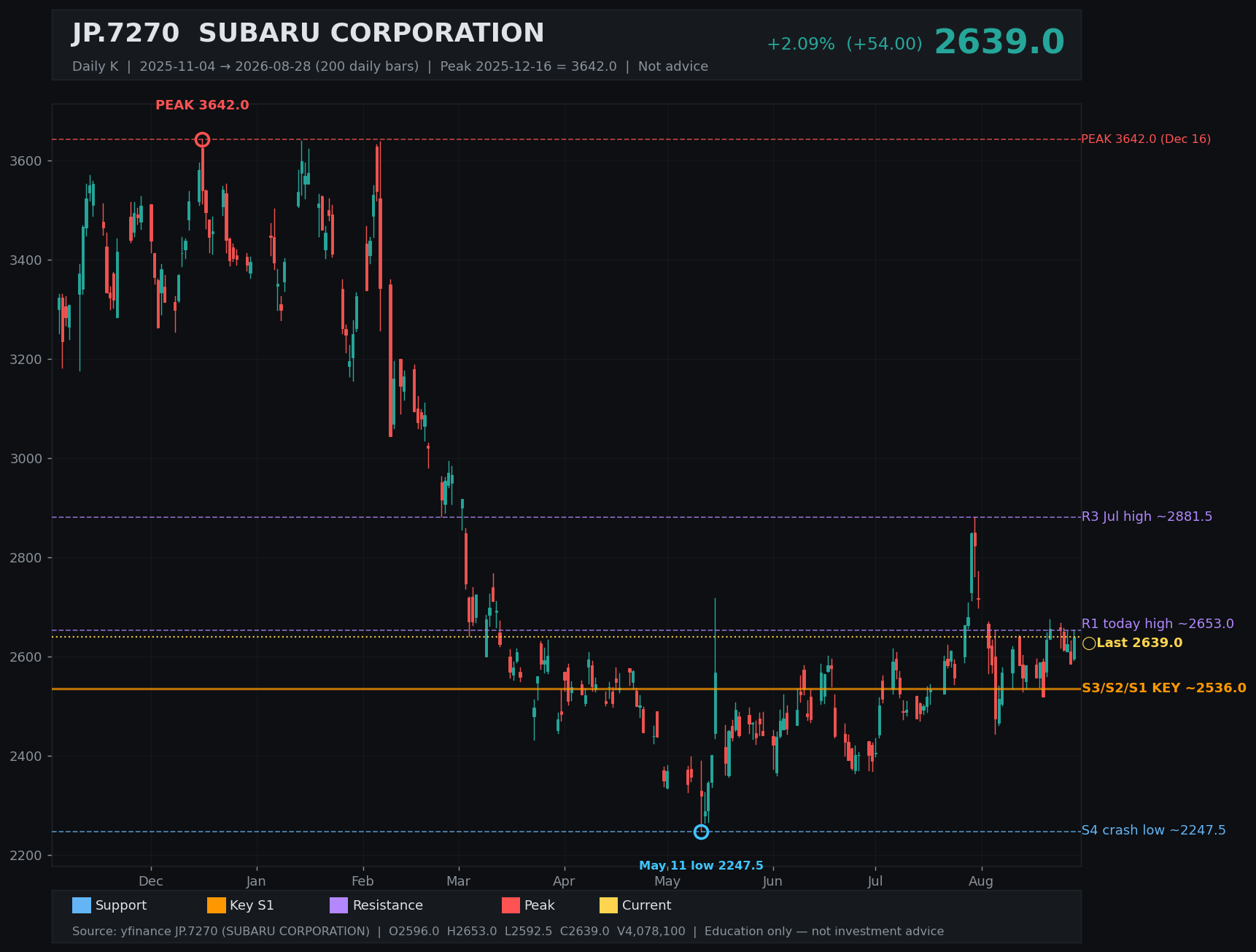The image size is (1256, 952).
Task: Click the Feb month axis label
Action: (363, 881)
